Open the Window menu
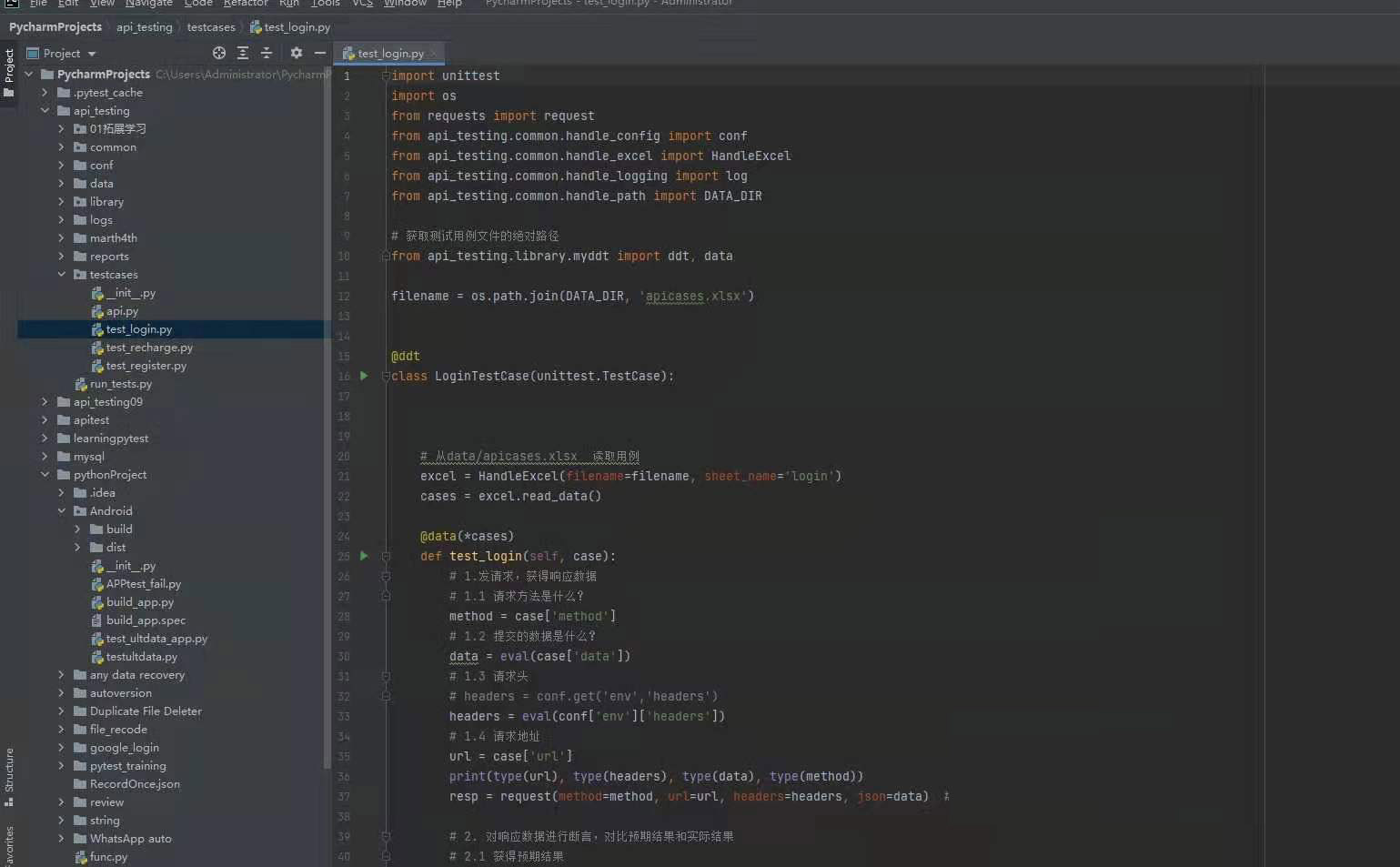This screenshot has height=867, width=1400. (405, 4)
